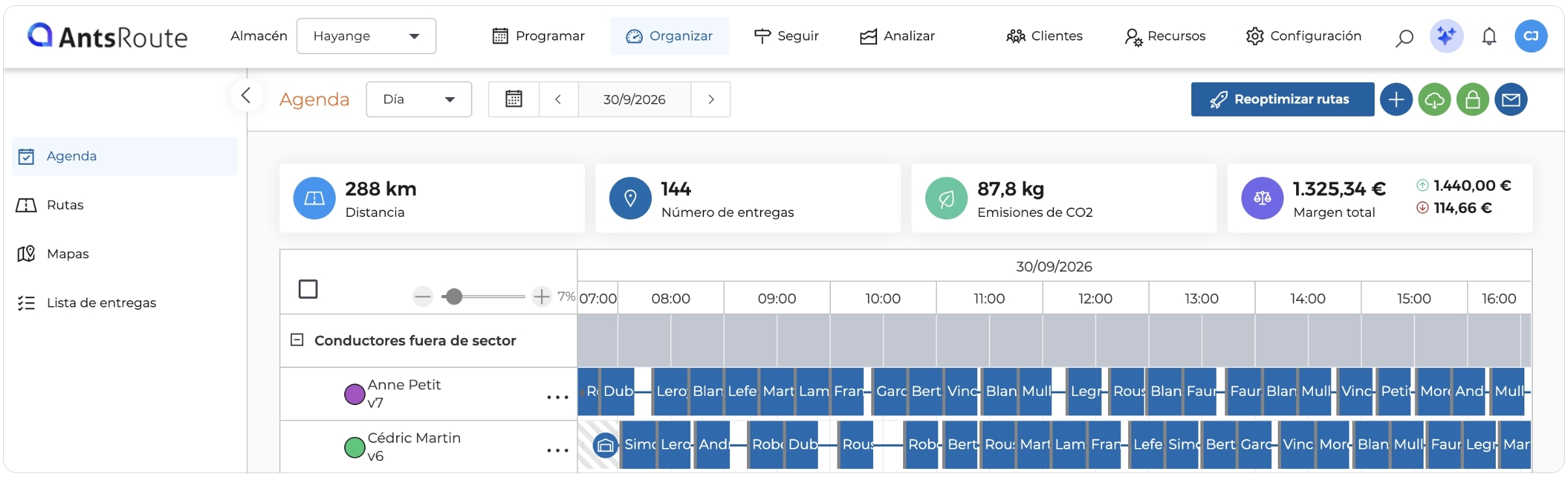The image size is (1568, 478).
Task: Click Cédric Martin's green color circle
Action: [355, 447]
